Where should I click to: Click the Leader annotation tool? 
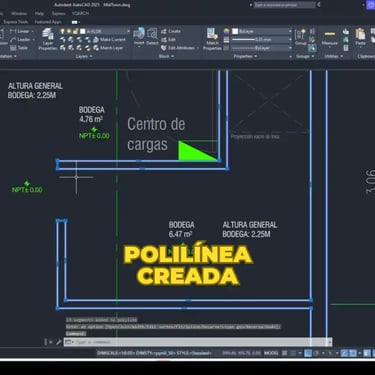coord(20,40)
